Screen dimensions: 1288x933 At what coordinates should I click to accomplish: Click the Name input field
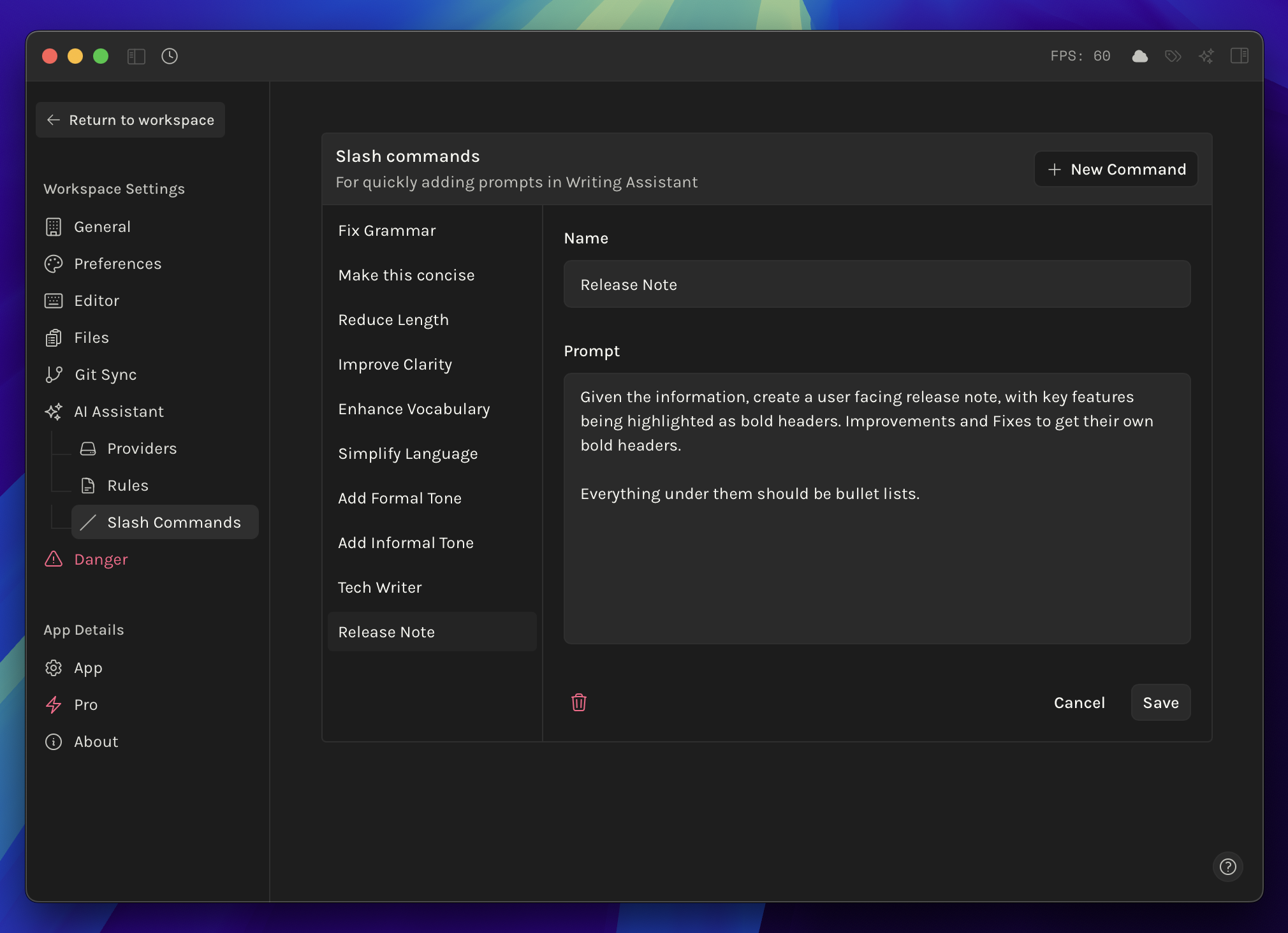[877, 284]
